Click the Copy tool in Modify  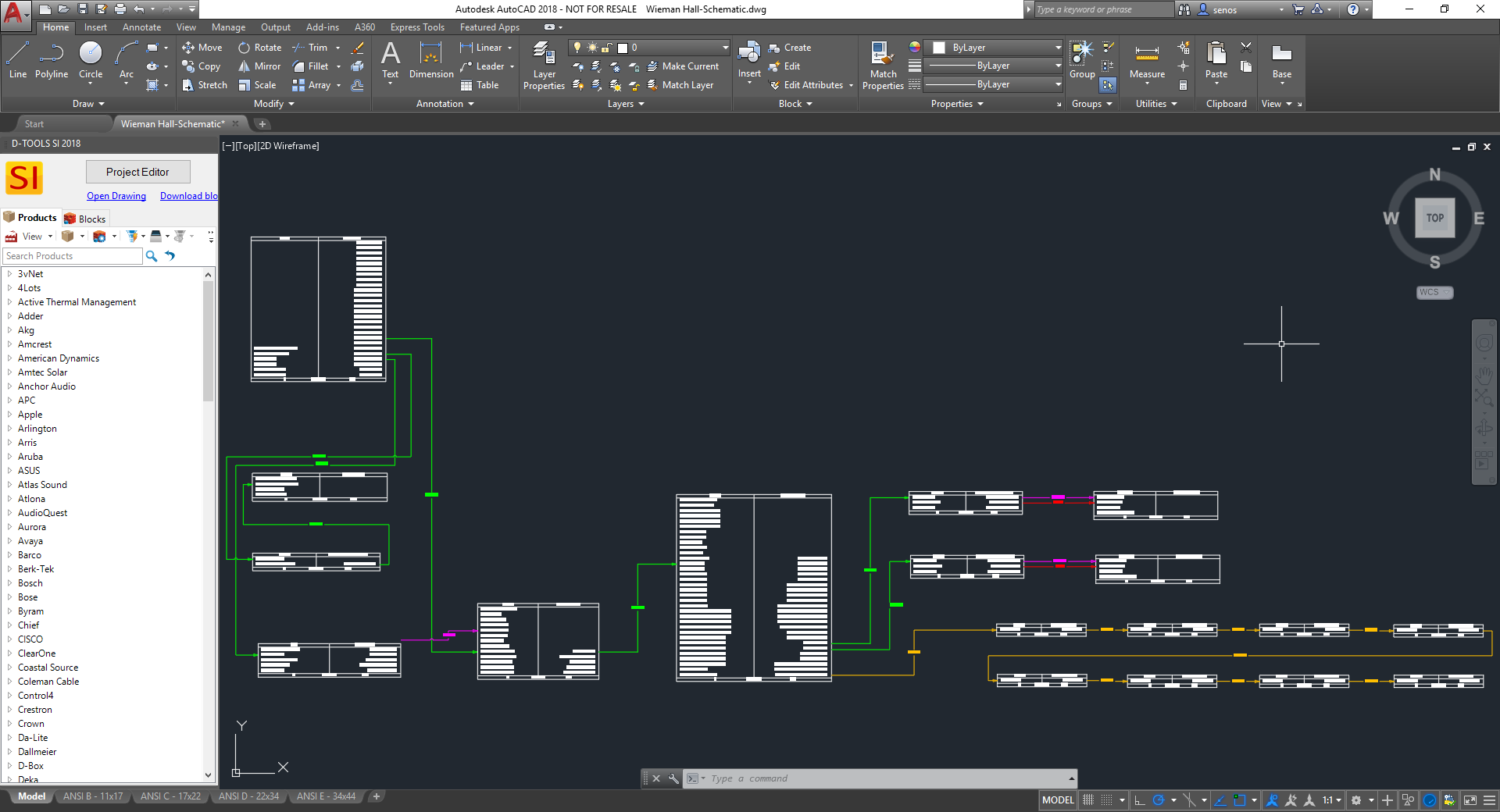pyautogui.click(x=202, y=66)
